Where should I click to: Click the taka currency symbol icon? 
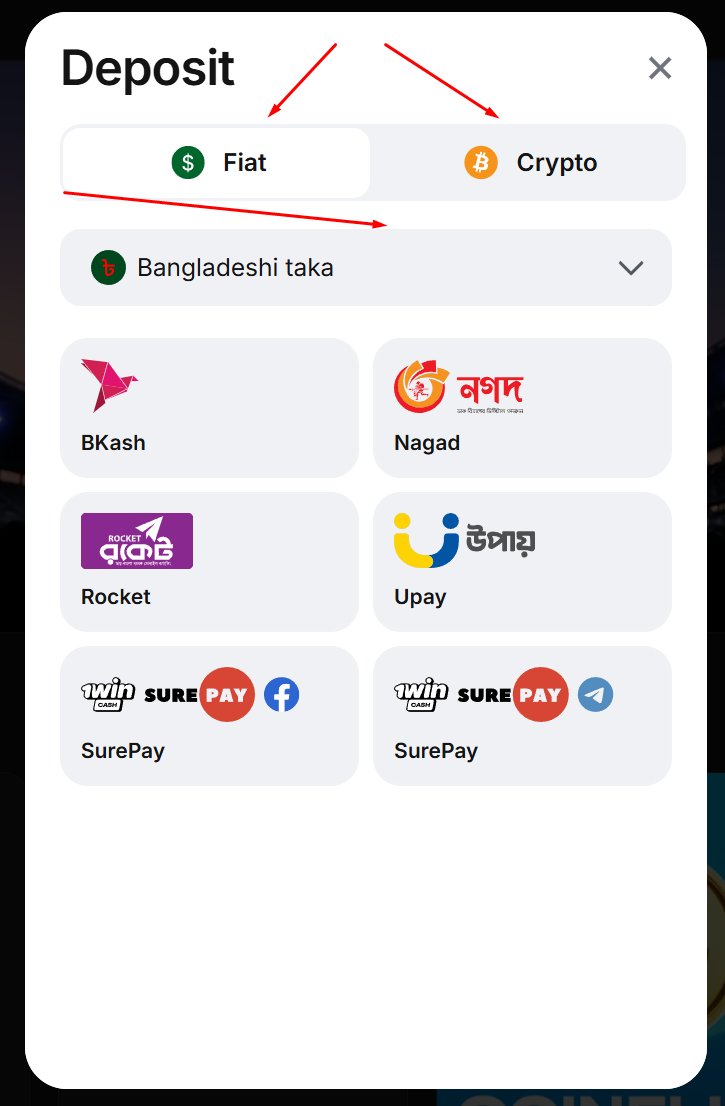(x=108, y=268)
